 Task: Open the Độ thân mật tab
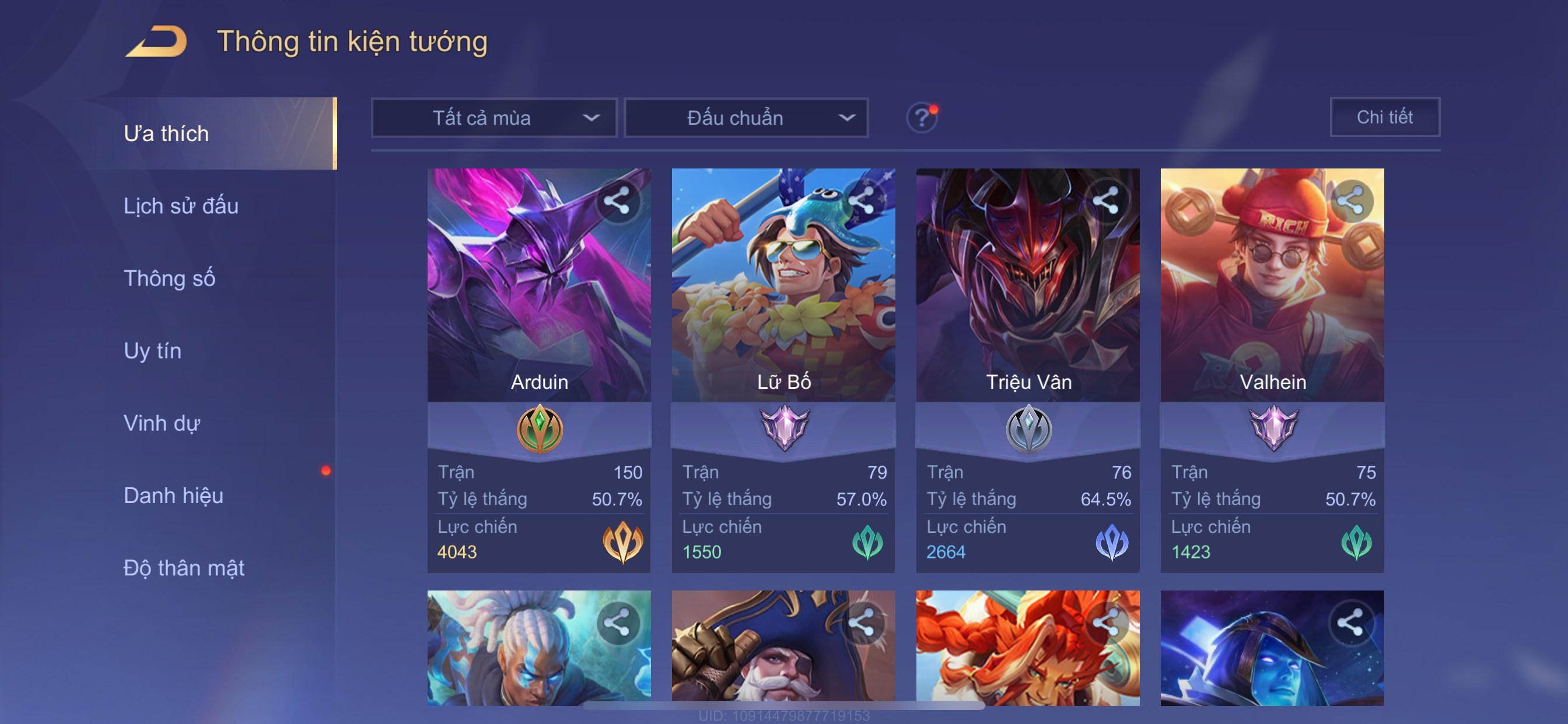(x=184, y=568)
